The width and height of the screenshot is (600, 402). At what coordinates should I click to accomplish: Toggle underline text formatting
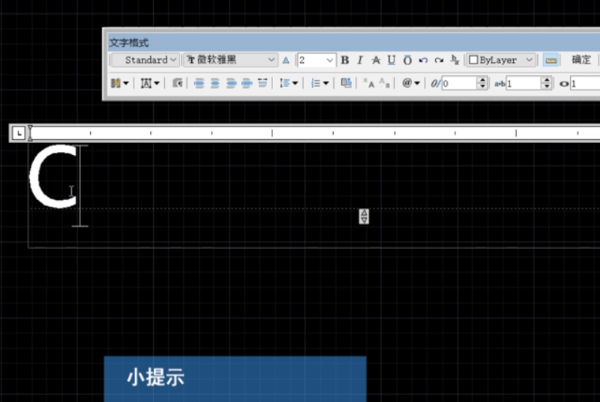pos(391,60)
